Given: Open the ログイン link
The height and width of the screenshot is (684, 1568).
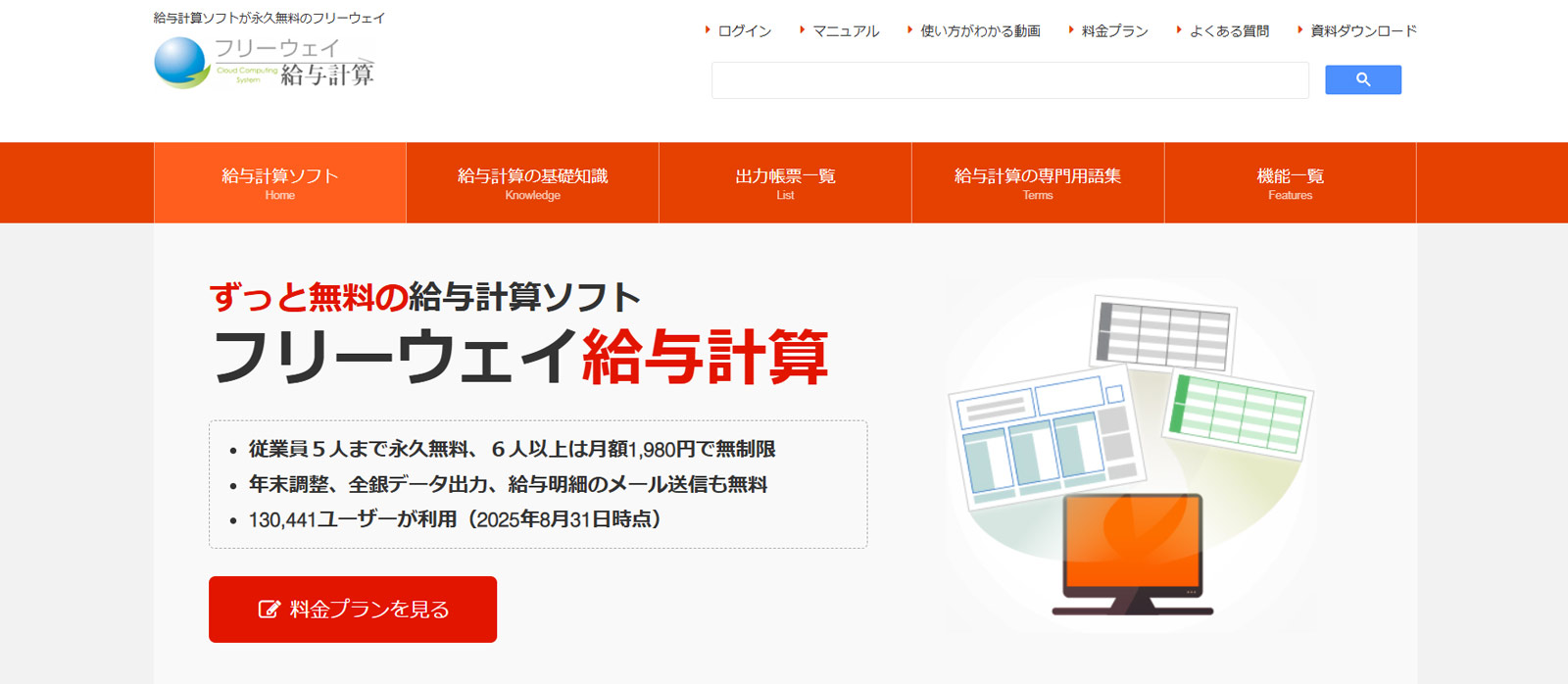Looking at the screenshot, I should click(x=744, y=31).
